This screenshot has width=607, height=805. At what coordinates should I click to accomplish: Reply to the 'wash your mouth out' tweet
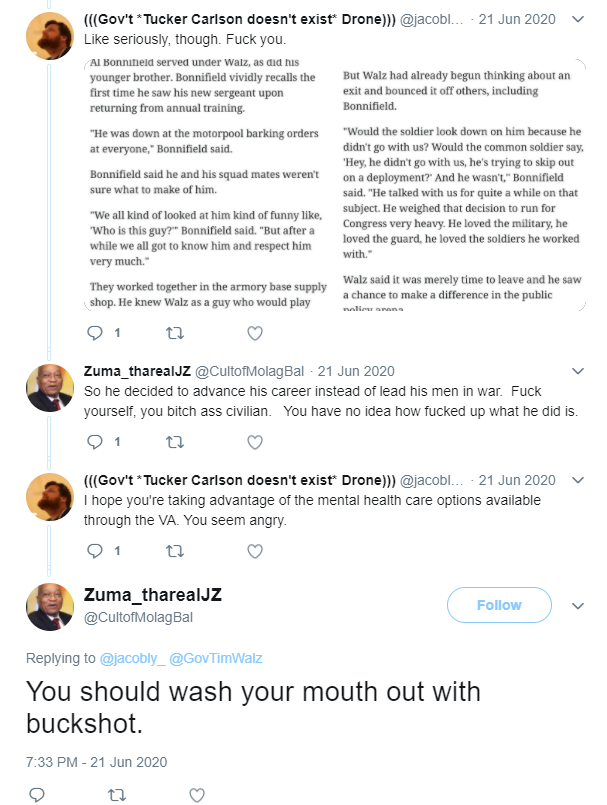click(36, 795)
